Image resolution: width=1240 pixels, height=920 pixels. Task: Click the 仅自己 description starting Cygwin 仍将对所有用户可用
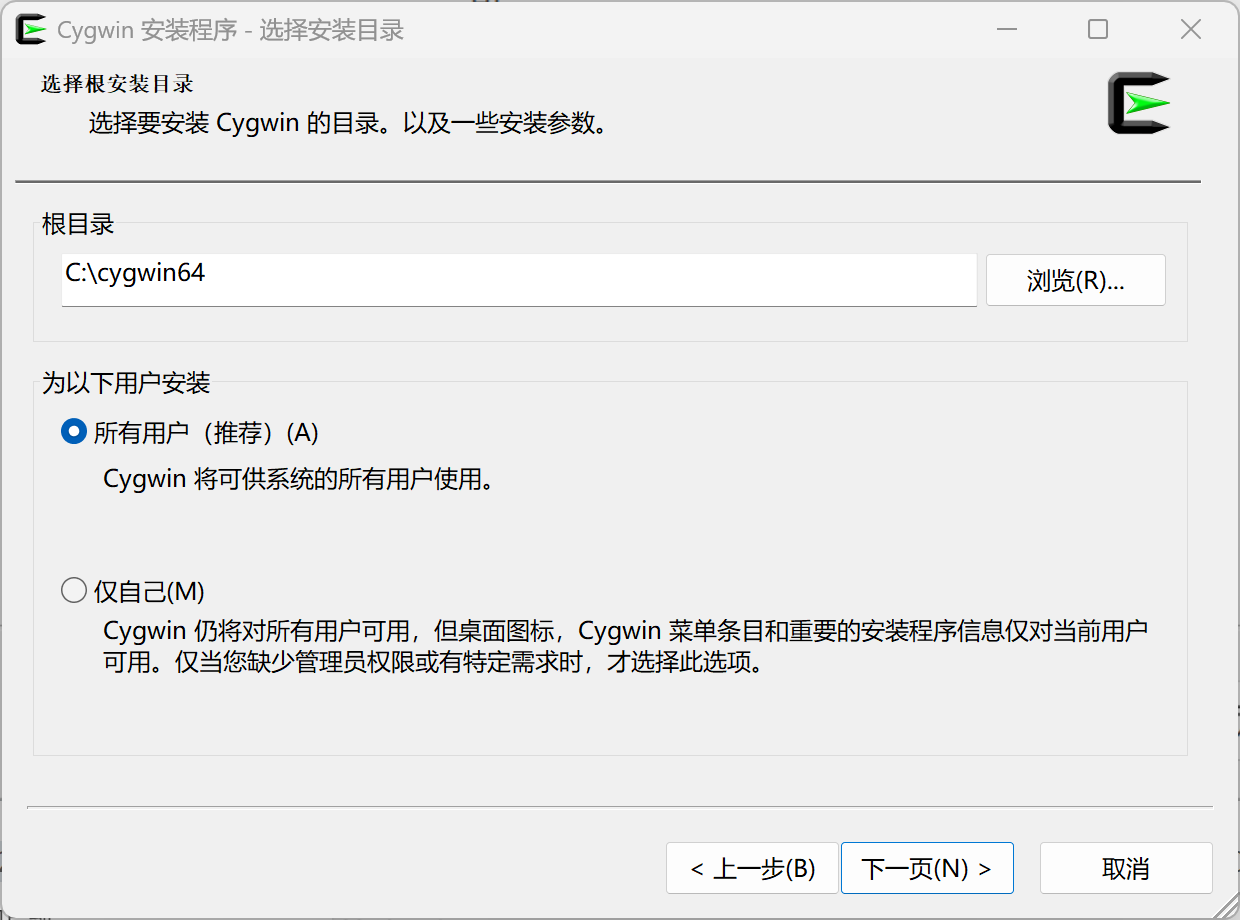626,647
